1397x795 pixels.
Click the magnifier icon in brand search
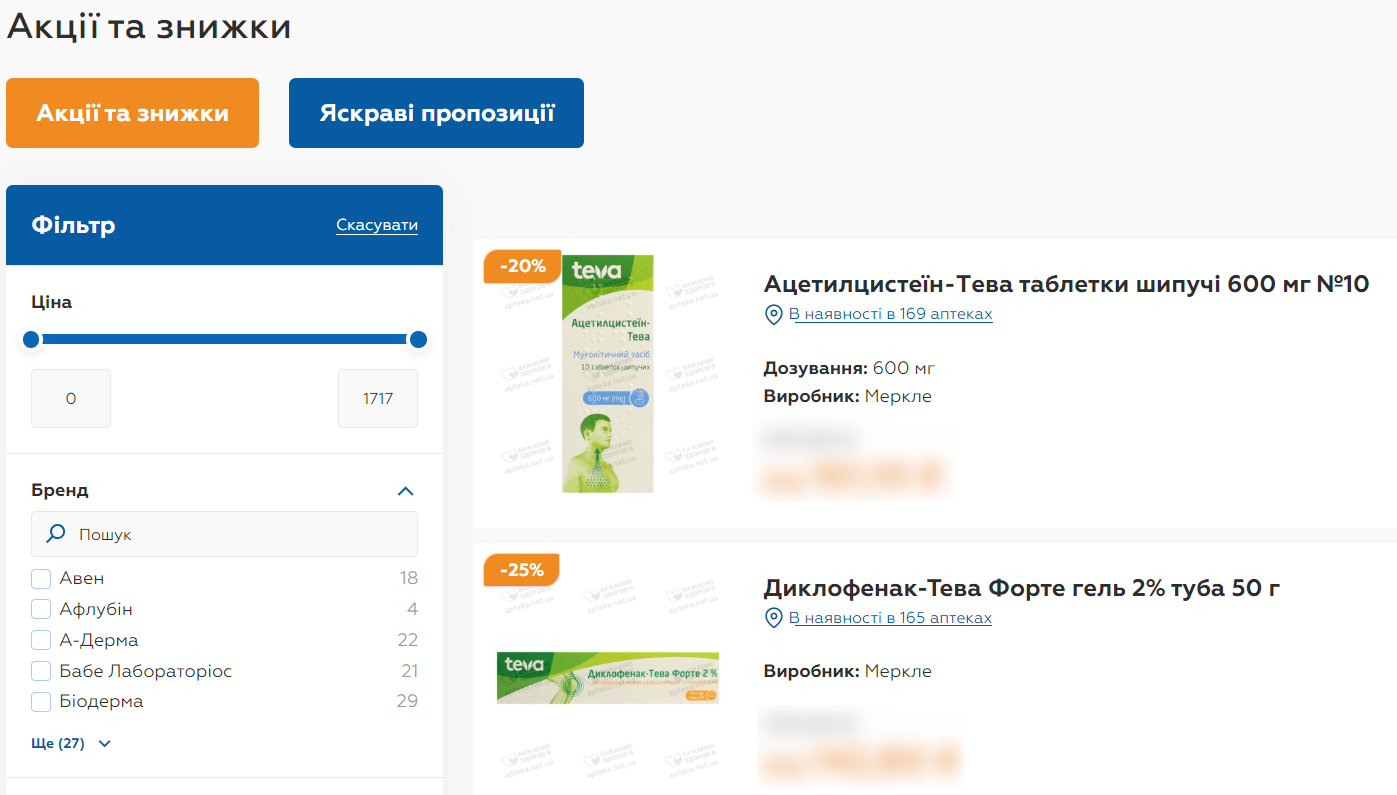57,534
